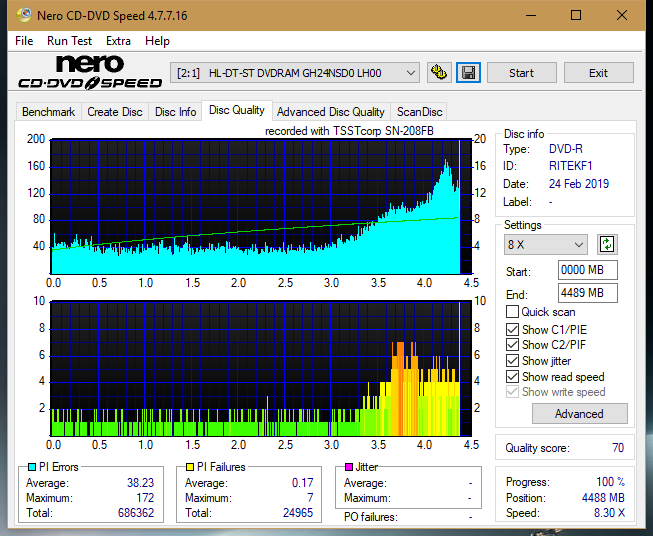The height and width of the screenshot is (536, 653).
Task: Click the save floppy disk icon
Action: click(469, 73)
